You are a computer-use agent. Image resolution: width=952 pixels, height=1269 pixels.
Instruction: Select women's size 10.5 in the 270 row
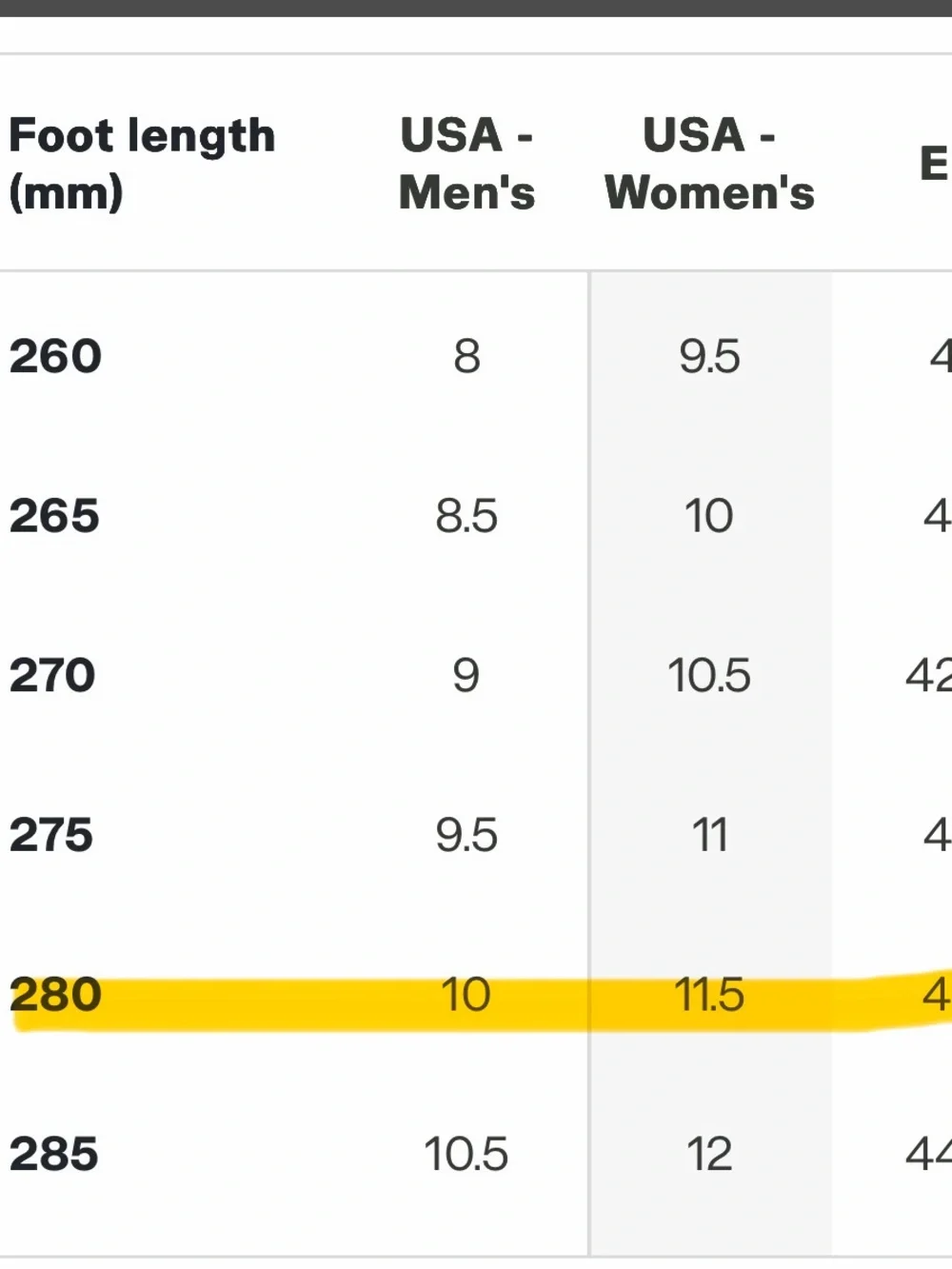[709, 676]
